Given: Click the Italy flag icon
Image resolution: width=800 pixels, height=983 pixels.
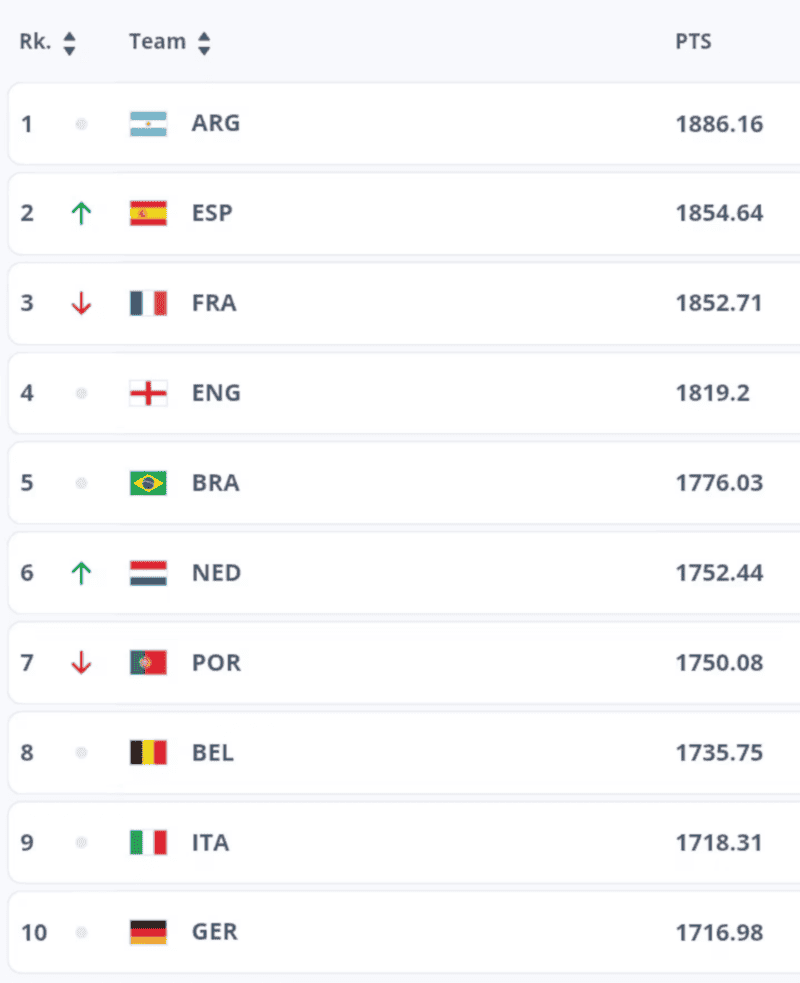Looking at the screenshot, I should tap(148, 842).
